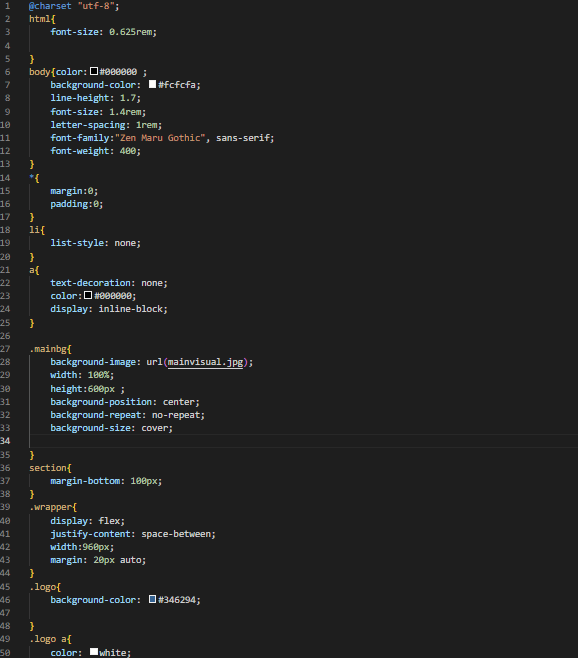Viewport: 578px width, 658px height.
Task: Click the #fcfcfa background-color swatch
Action: (x=152, y=84)
